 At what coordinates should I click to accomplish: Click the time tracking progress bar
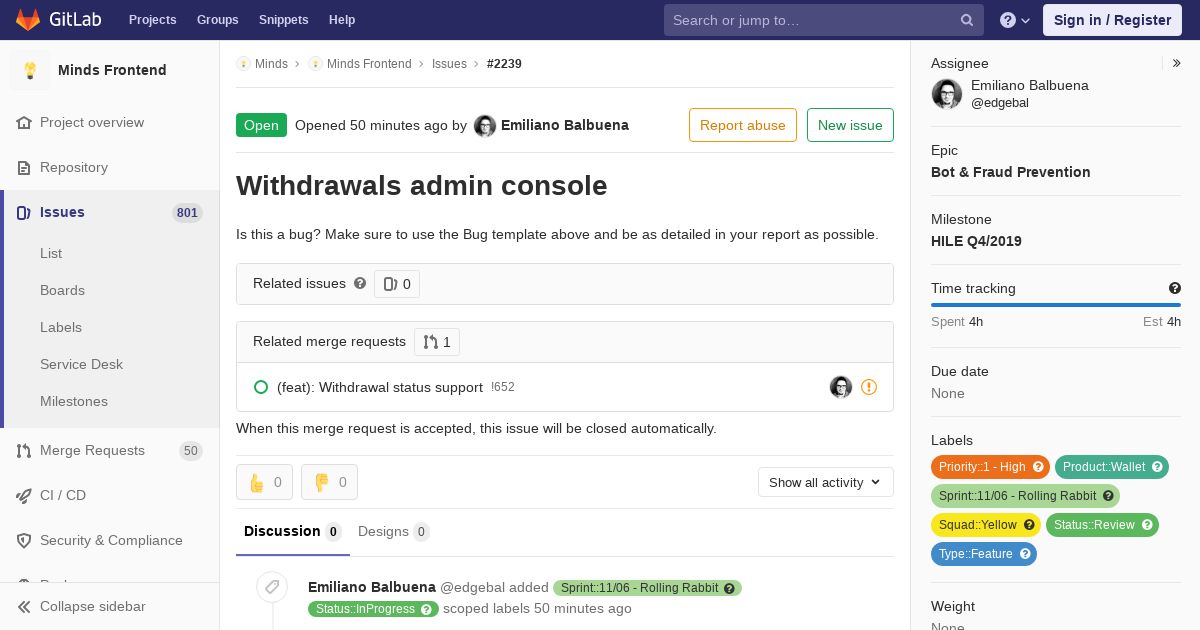(x=1056, y=305)
